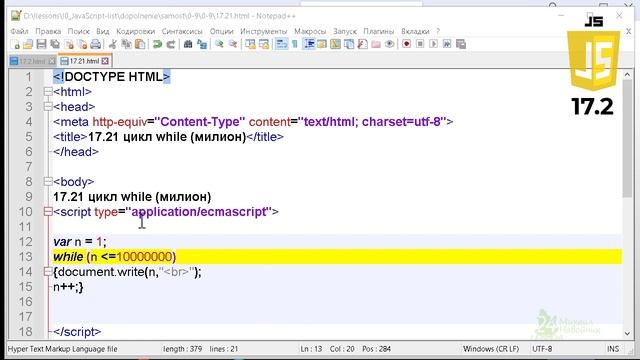Toggle INS mode in status bar
The width and height of the screenshot is (640, 360).
[x=613, y=349]
